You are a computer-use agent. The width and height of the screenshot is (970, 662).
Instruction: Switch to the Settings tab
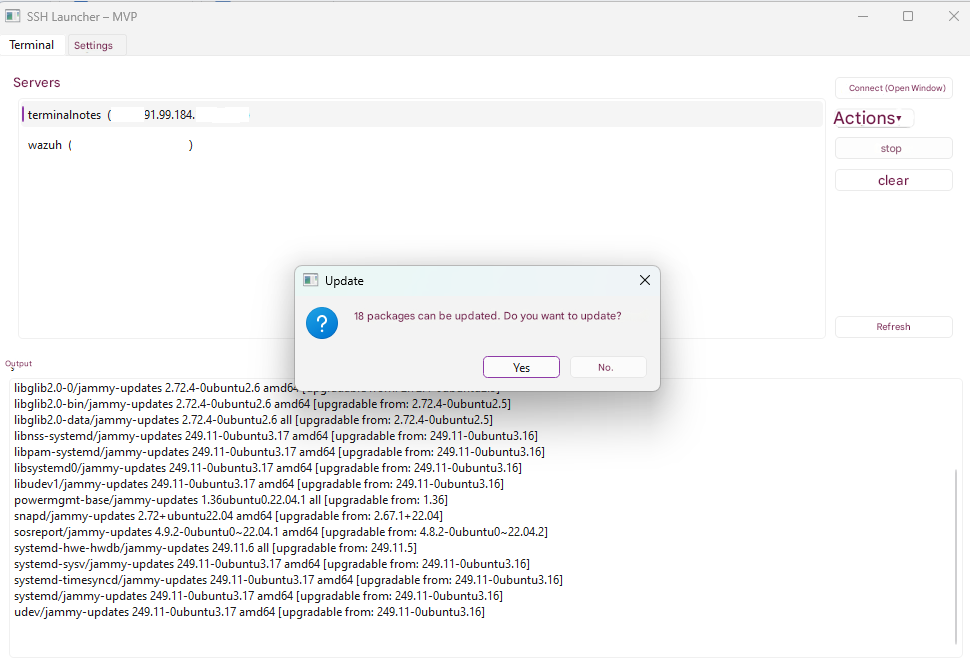(93, 45)
